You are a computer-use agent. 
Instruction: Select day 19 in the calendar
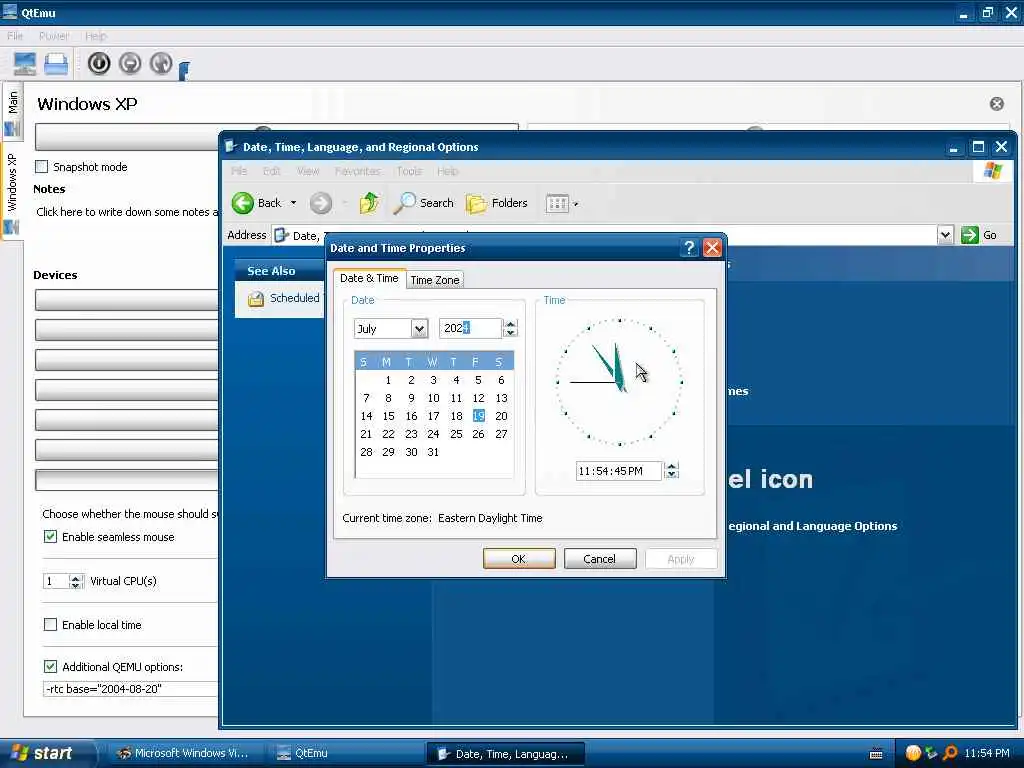tap(479, 416)
